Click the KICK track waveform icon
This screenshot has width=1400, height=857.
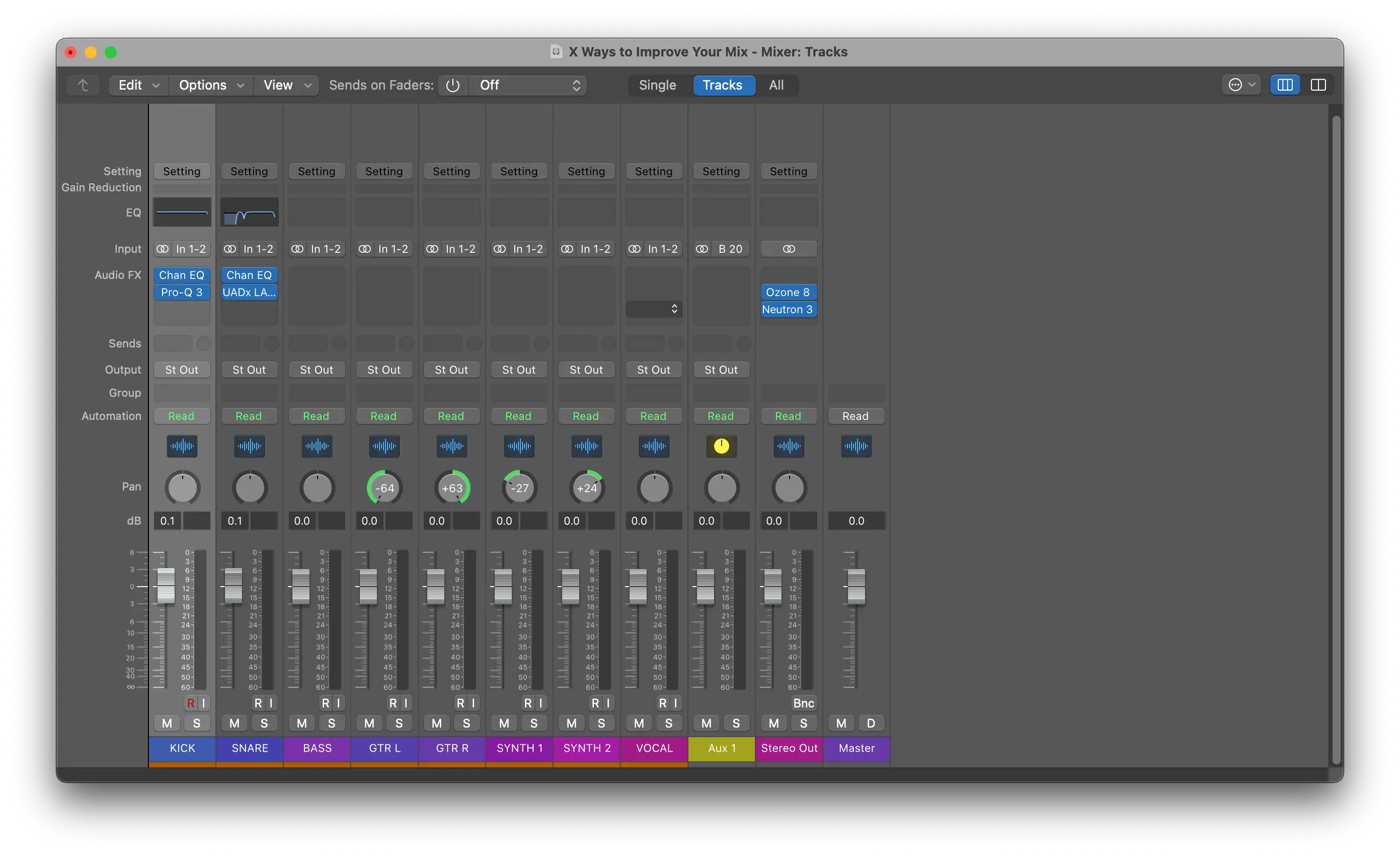pos(182,447)
